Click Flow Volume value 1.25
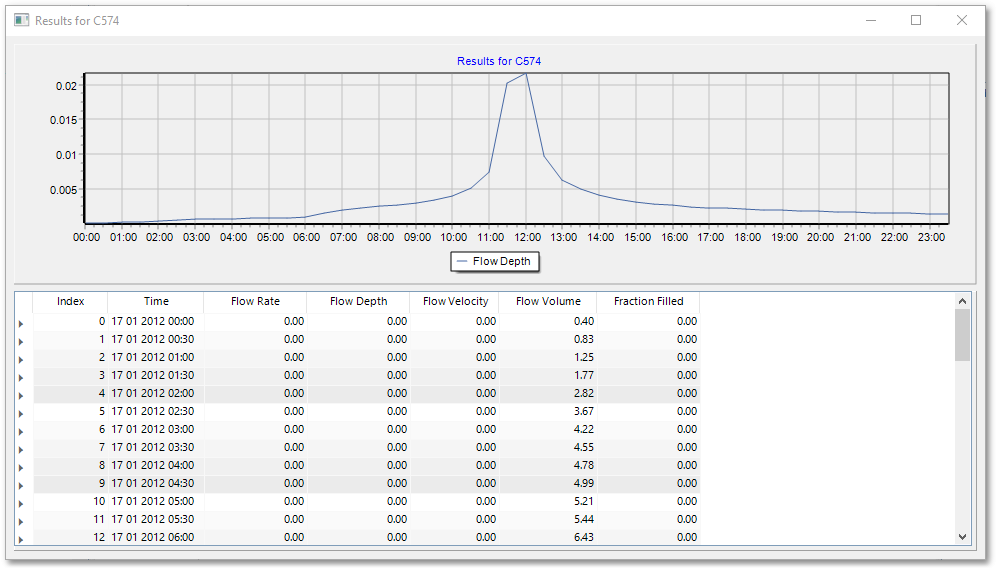 (584, 357)
